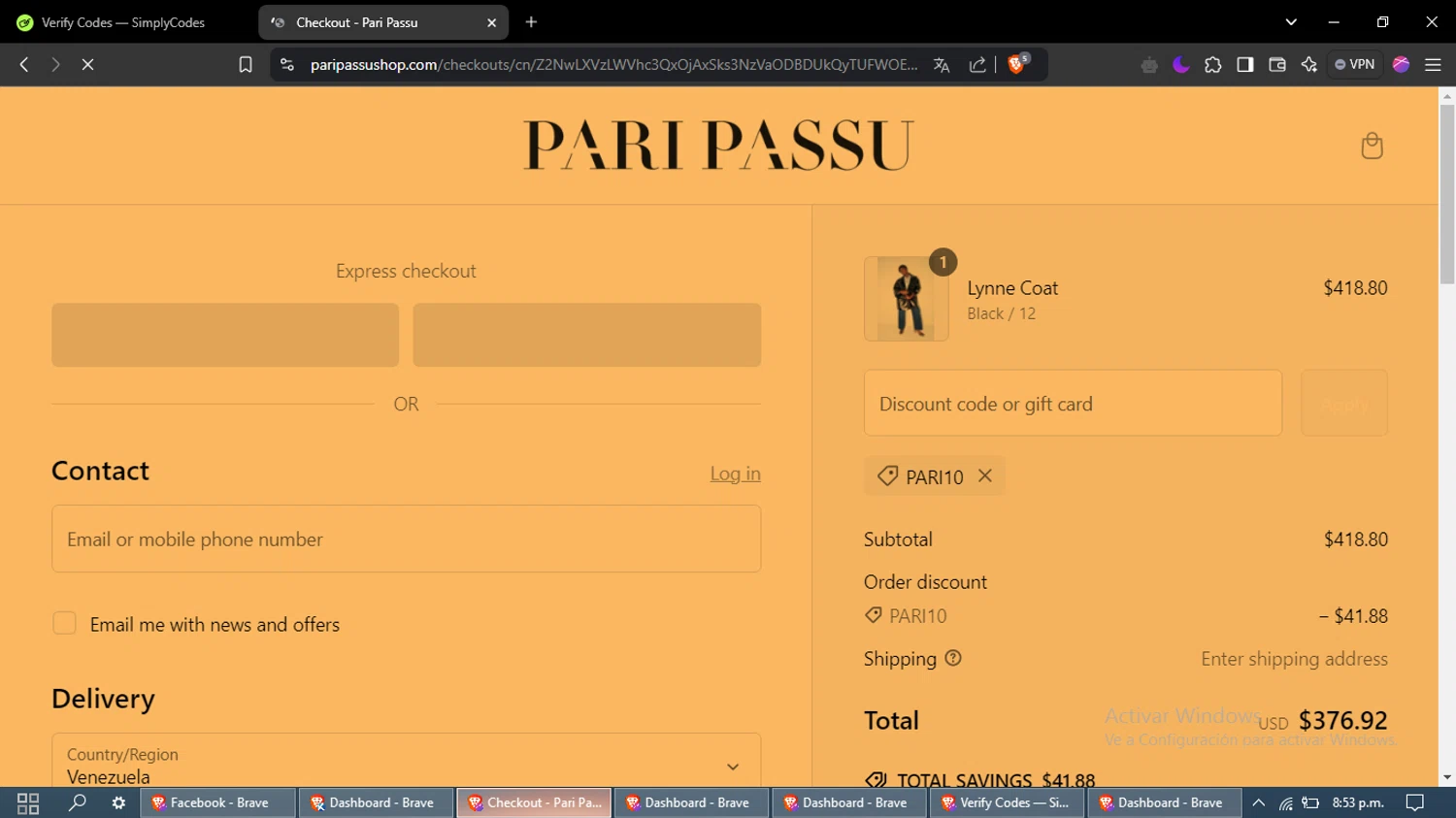1456x818 pixels.
Task: Click the Subtotal $418.80 value
Action: tap(1356, 539)
